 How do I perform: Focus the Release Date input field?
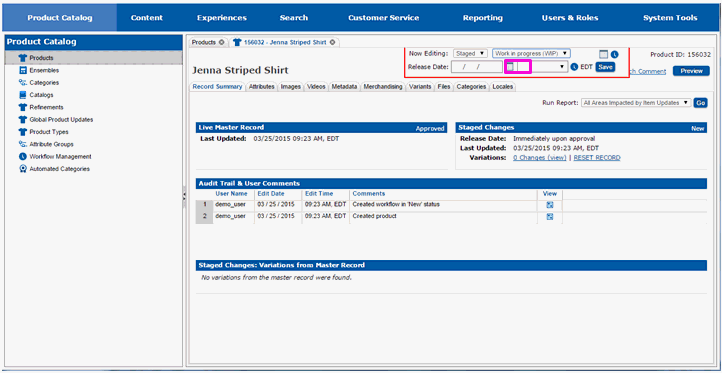(477, 67)
